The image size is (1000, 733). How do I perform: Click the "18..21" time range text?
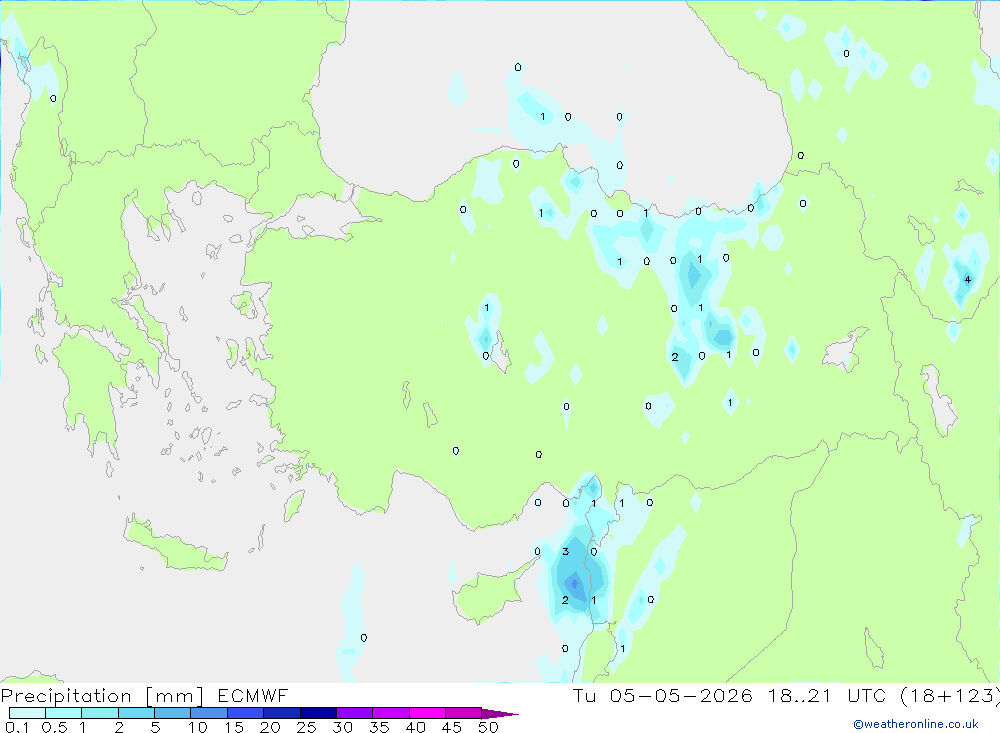coord(799,695)
